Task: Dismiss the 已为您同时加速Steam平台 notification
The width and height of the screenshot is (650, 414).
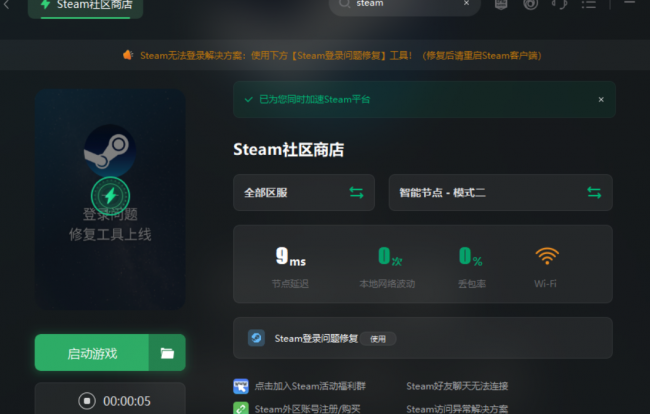Action: 601,99
